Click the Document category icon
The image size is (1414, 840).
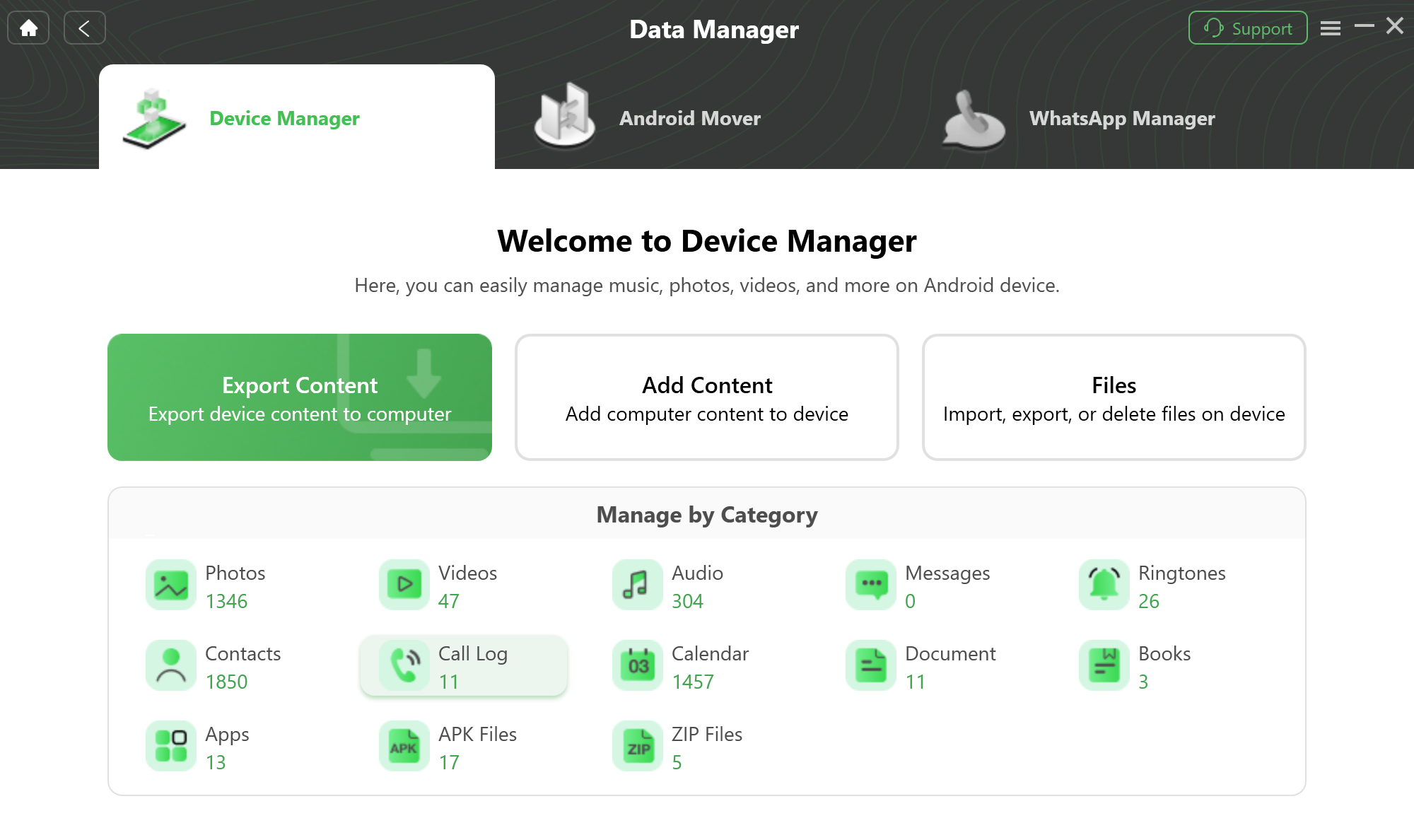[869, 665]
